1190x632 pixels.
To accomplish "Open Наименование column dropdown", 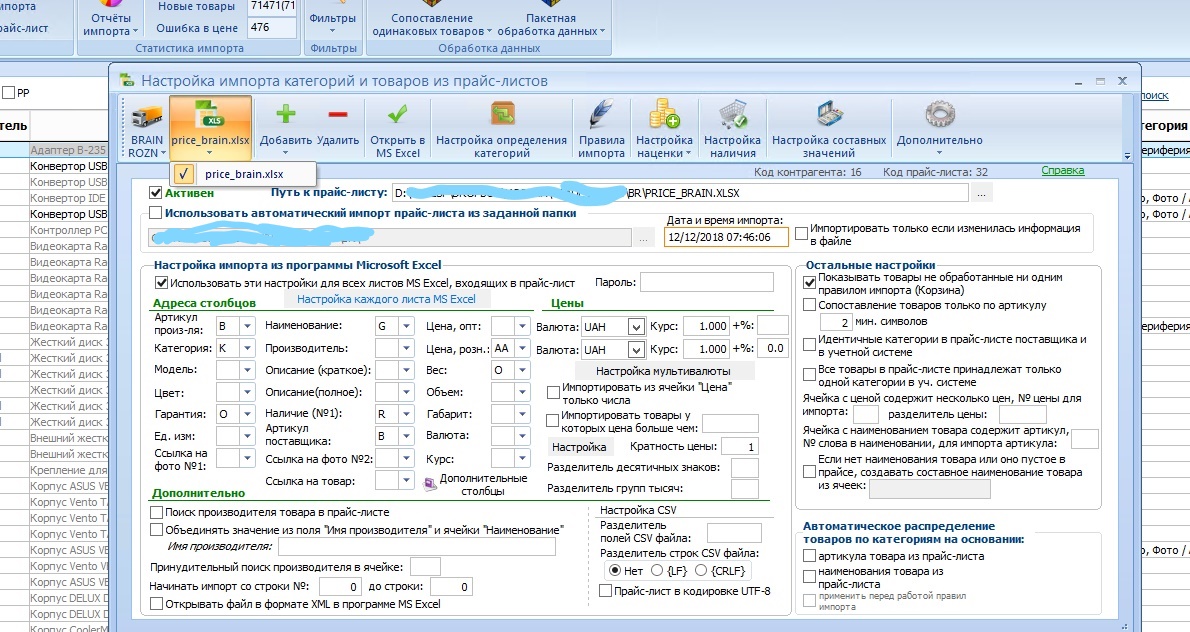I will [406, 326].
